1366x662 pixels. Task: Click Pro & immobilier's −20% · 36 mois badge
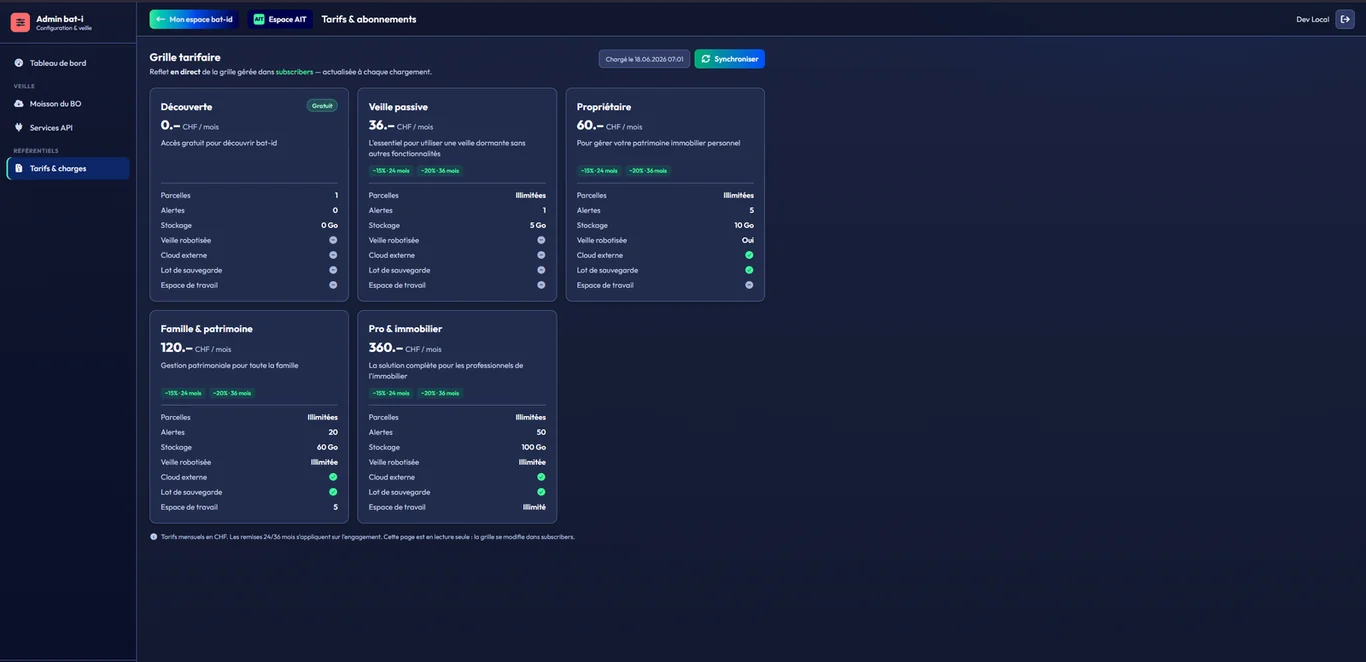click(440, 393)
